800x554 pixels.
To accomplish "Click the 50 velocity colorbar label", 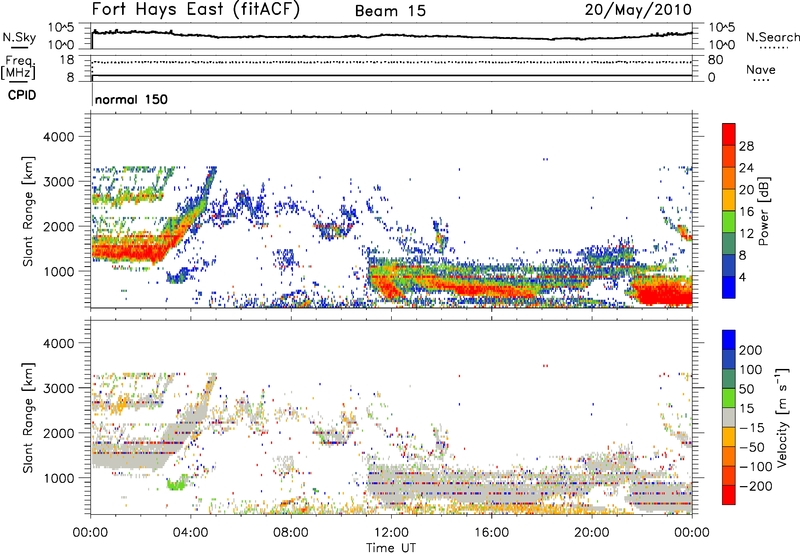I will click(x=746, y=389).
